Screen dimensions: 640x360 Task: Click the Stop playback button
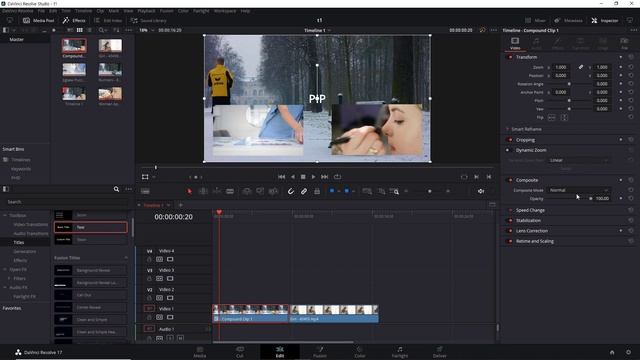pos(303,177)
